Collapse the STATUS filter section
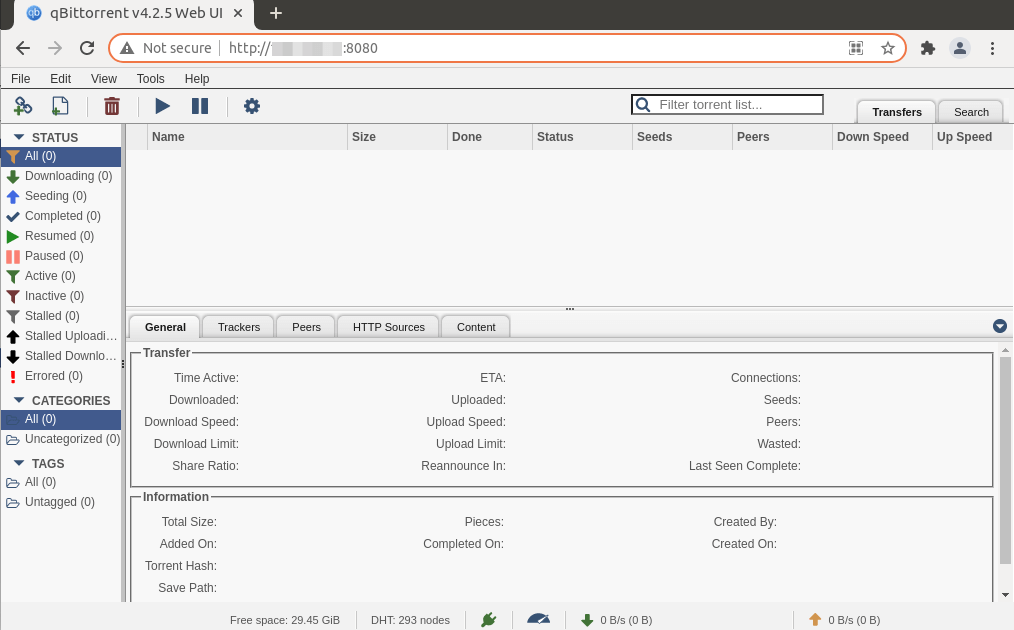The image size is (1014, 630). (19, 137)
